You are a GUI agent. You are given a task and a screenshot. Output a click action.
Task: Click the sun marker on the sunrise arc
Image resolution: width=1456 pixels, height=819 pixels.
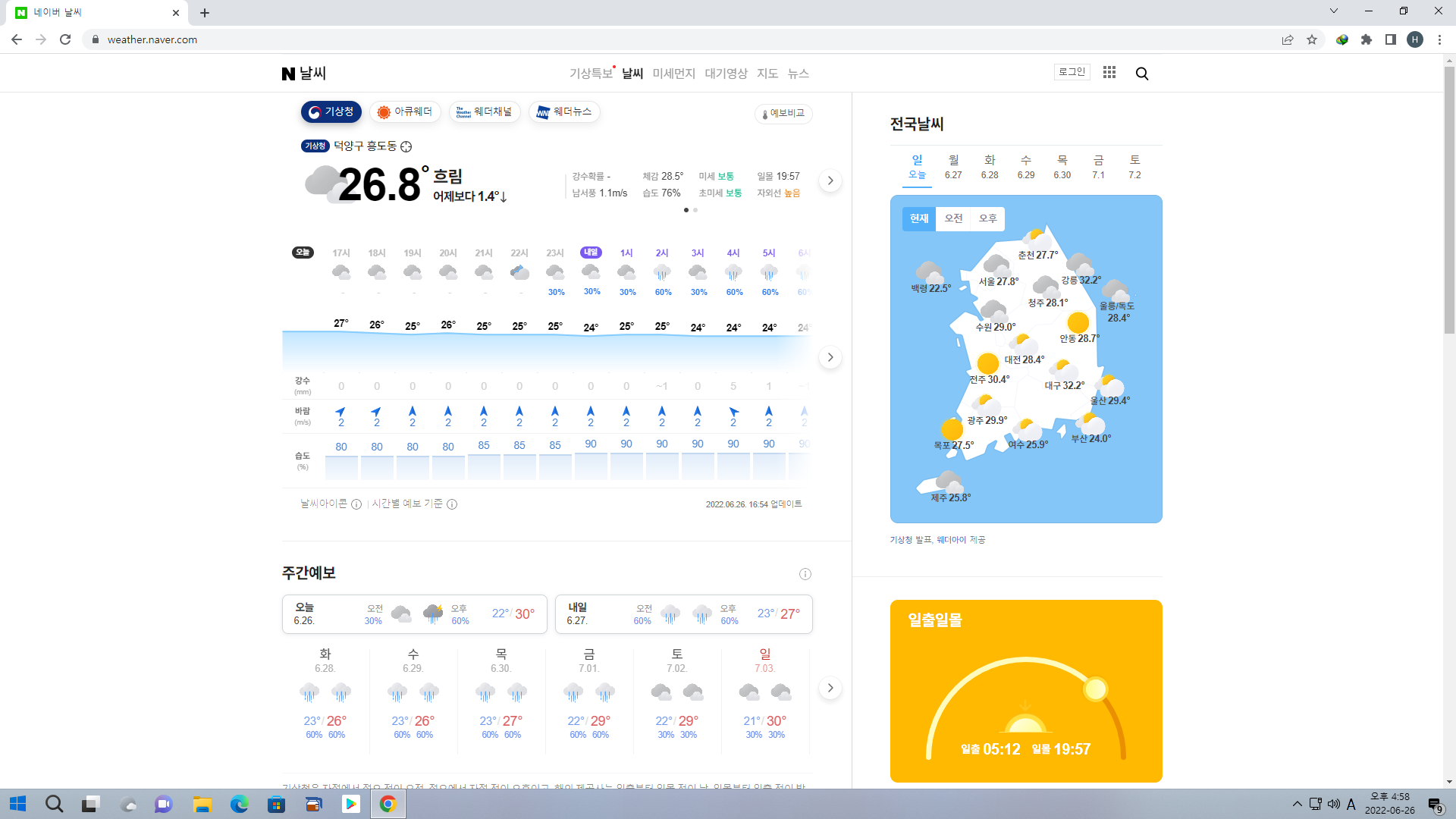(x=1095, y=689)
